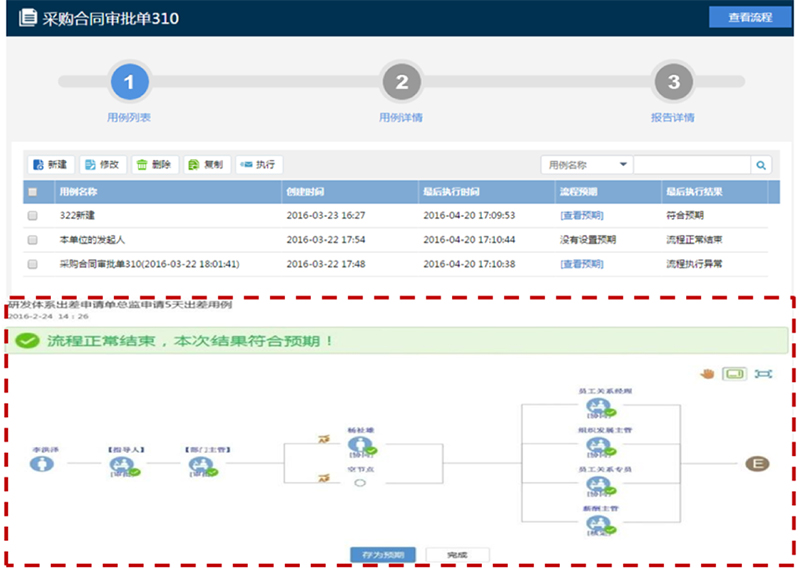Click the 执行 (Execute) toolbar button
The height and width of the screenshot is (572, 800).
coord(258,165)
